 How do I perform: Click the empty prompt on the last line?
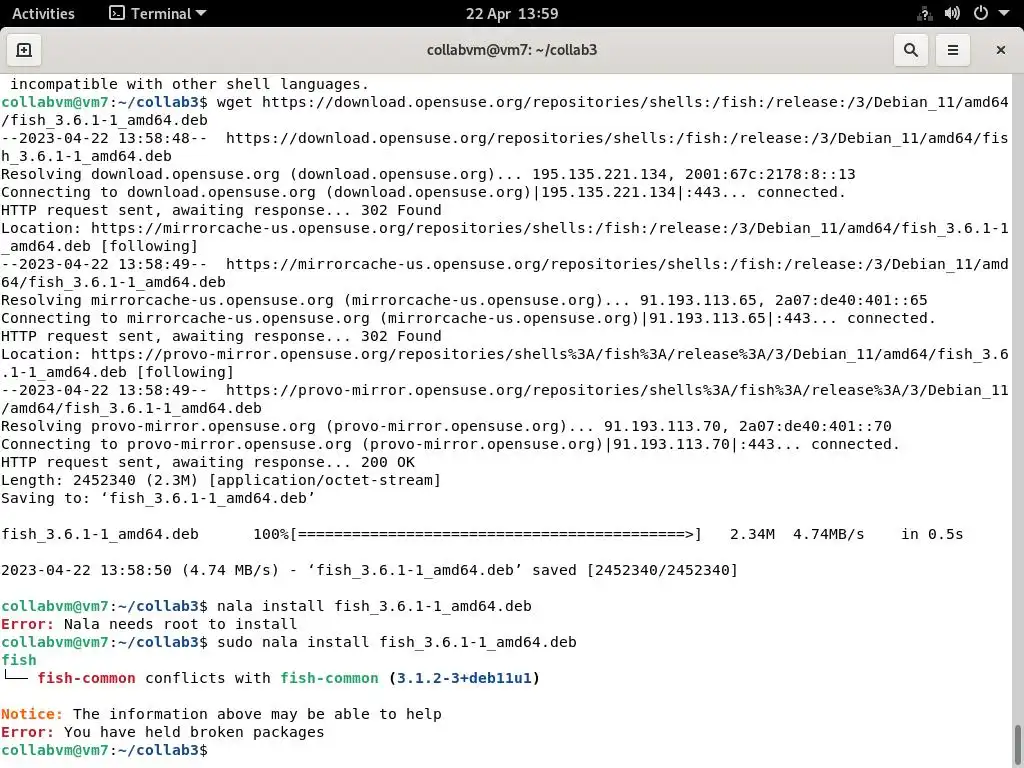104,750
